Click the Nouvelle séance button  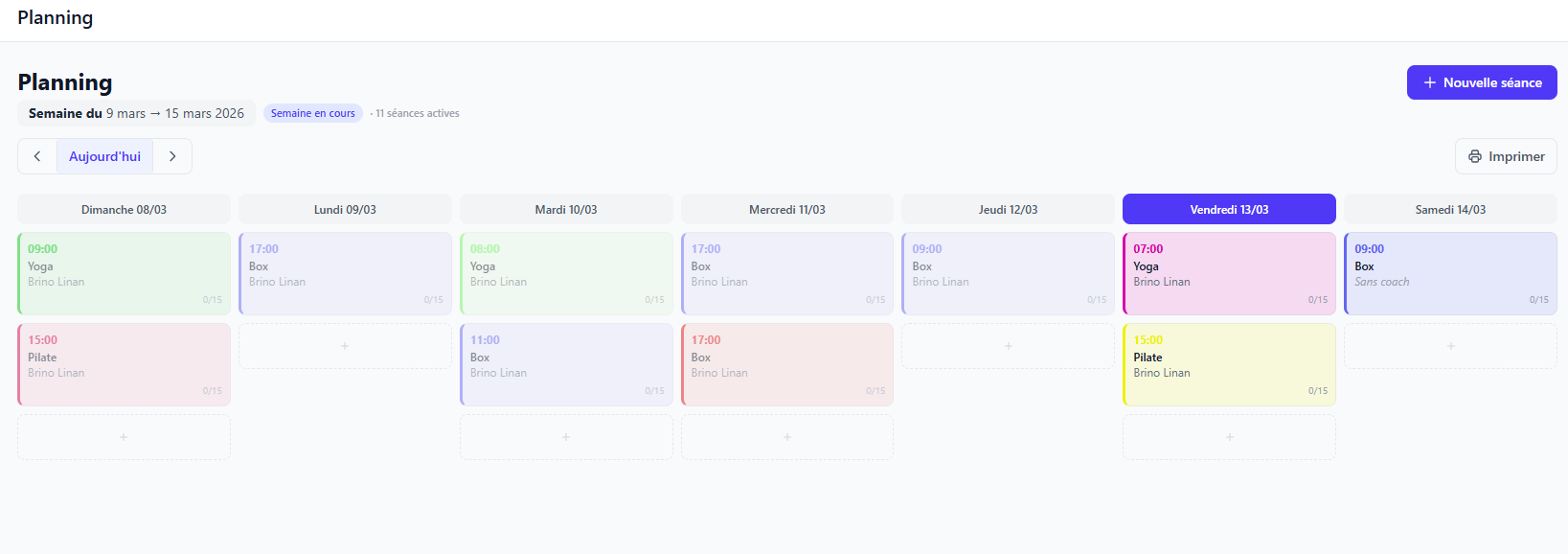(1481, 82)
